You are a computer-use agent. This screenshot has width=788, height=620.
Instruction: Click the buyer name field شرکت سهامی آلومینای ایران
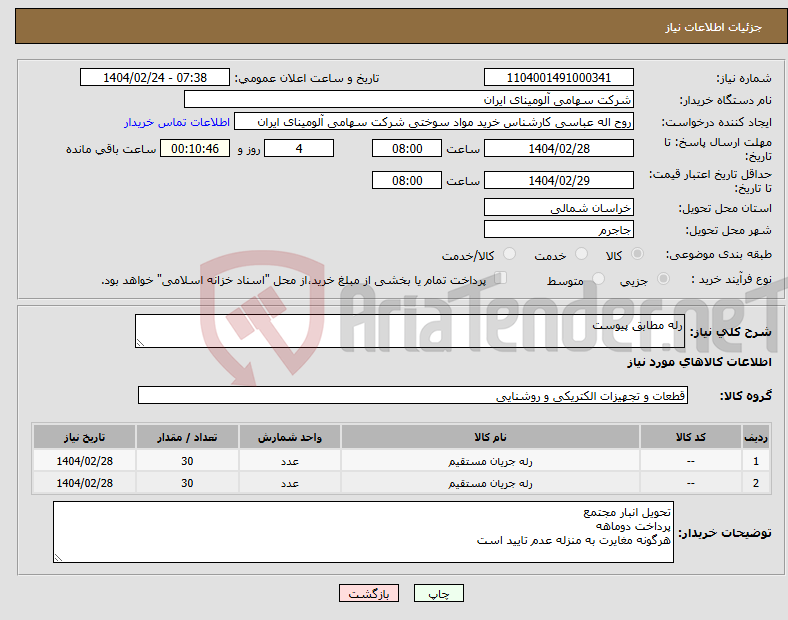(x=409, y=99)
